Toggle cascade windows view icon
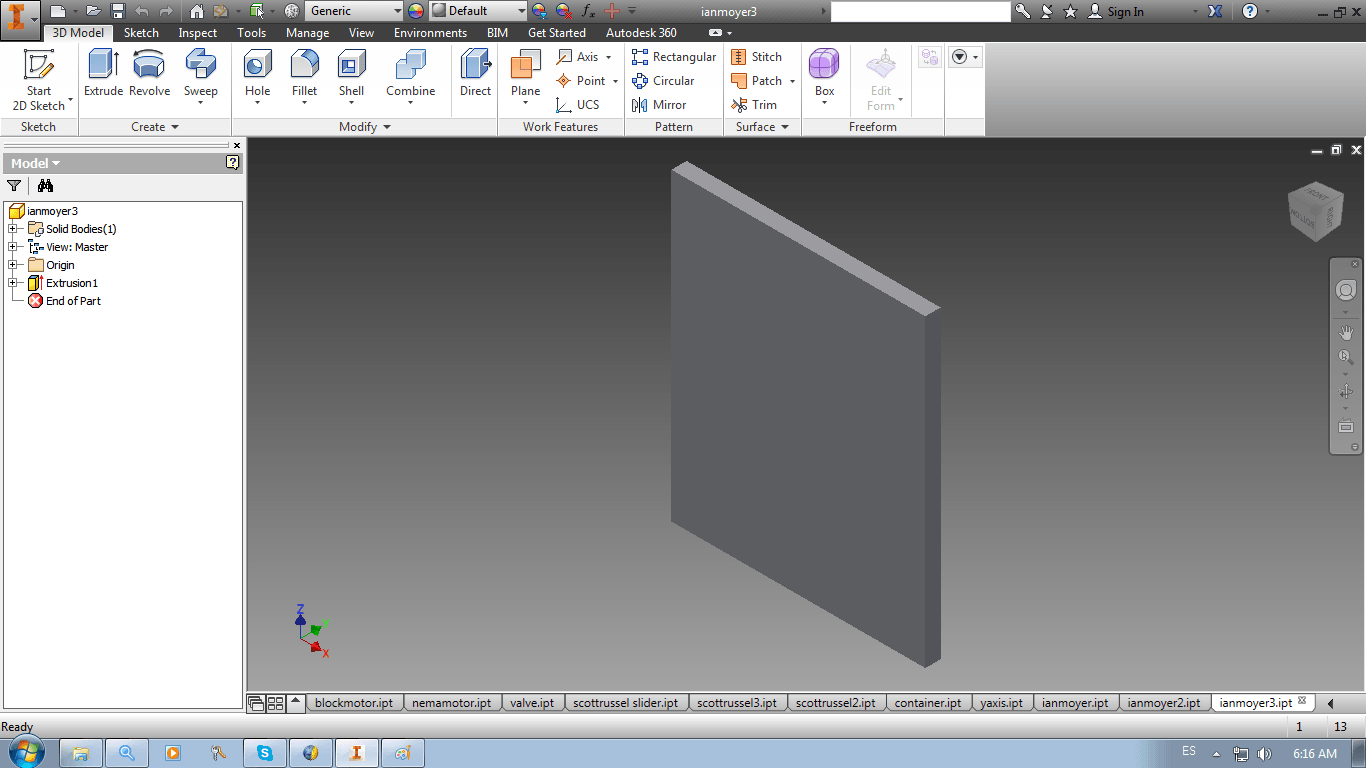The width and height of the screenshot is (1366, 768). pyautogui.click(x=256, y=703)
